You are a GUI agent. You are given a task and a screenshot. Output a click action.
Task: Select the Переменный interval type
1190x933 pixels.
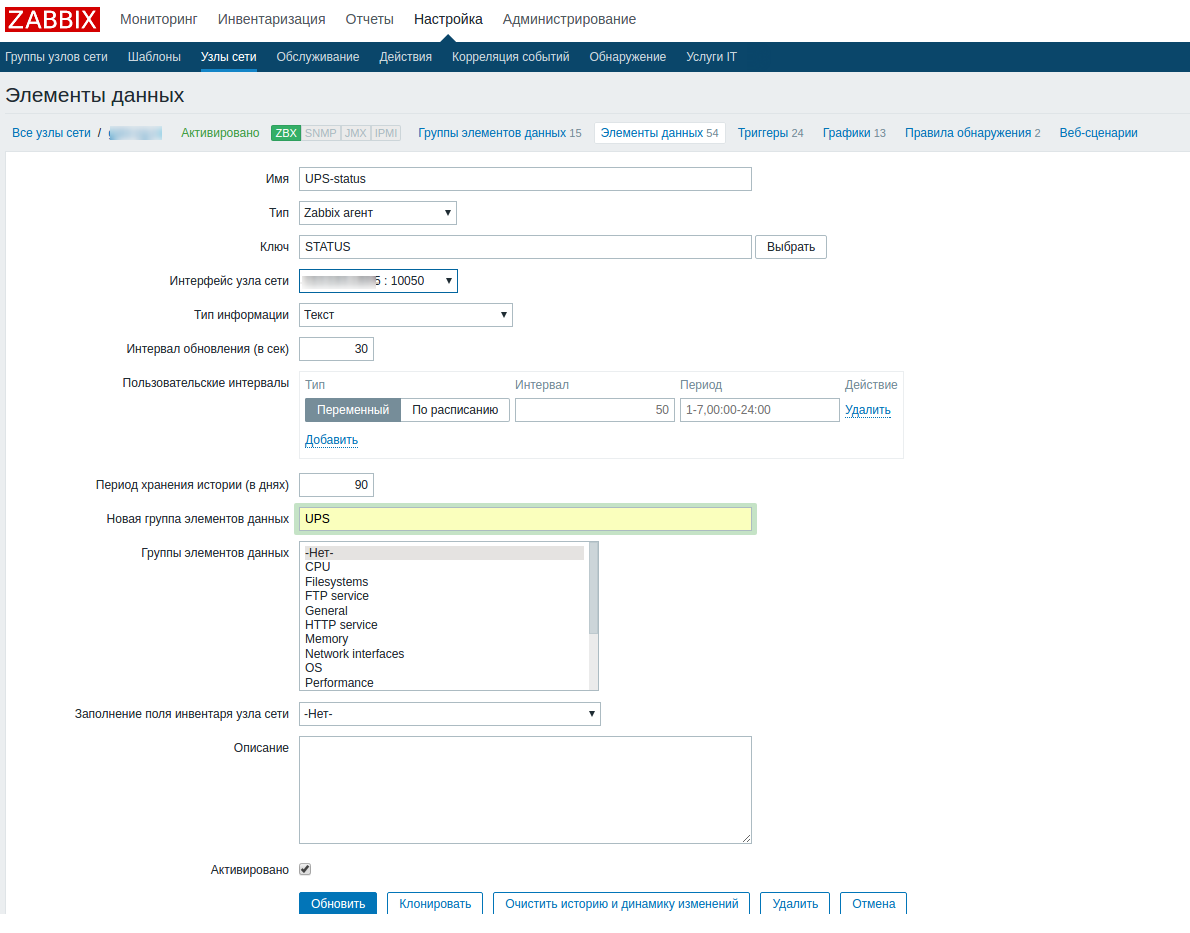click(353, 410)
